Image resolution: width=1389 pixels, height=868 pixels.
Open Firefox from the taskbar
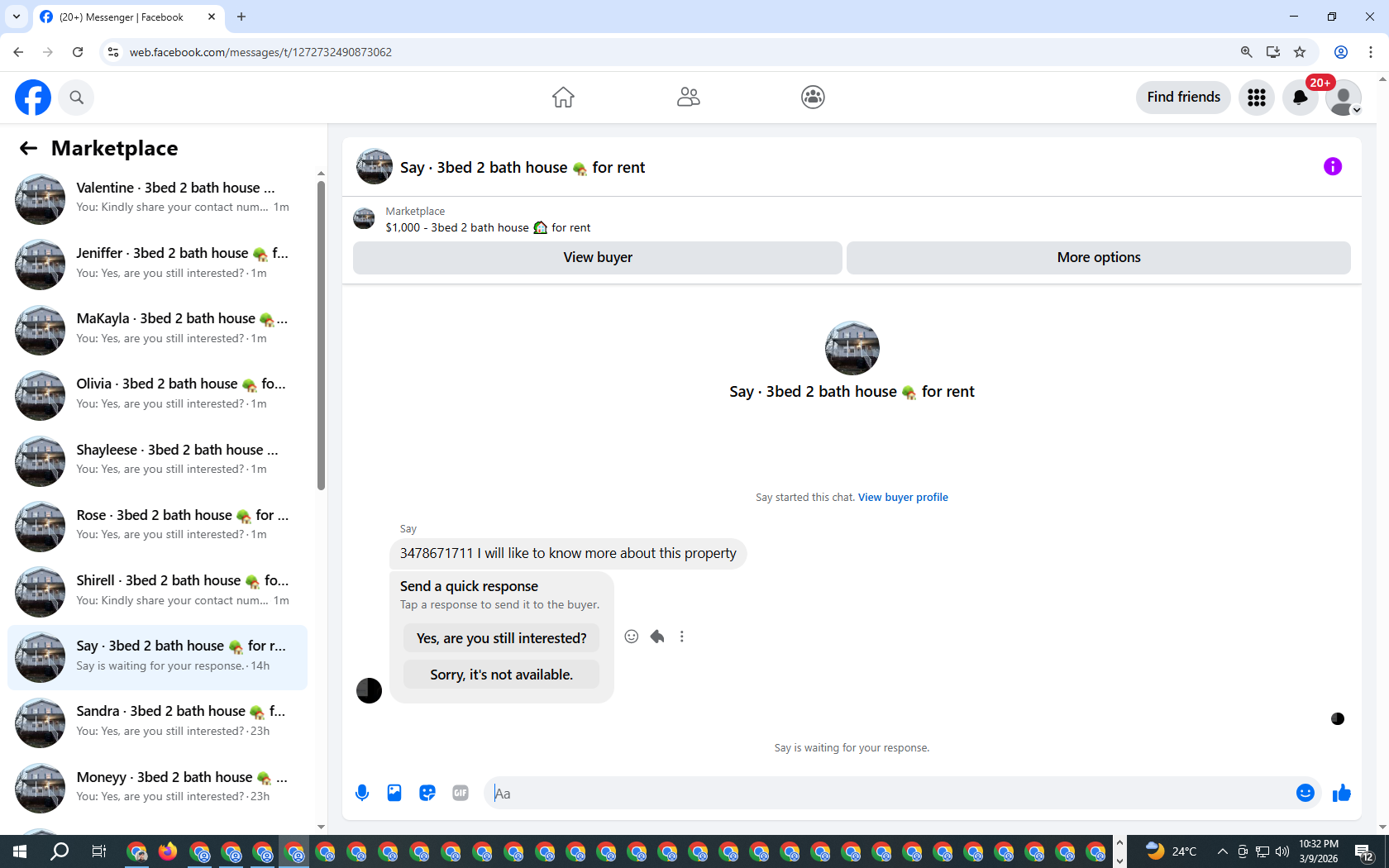tap(168, 851)
